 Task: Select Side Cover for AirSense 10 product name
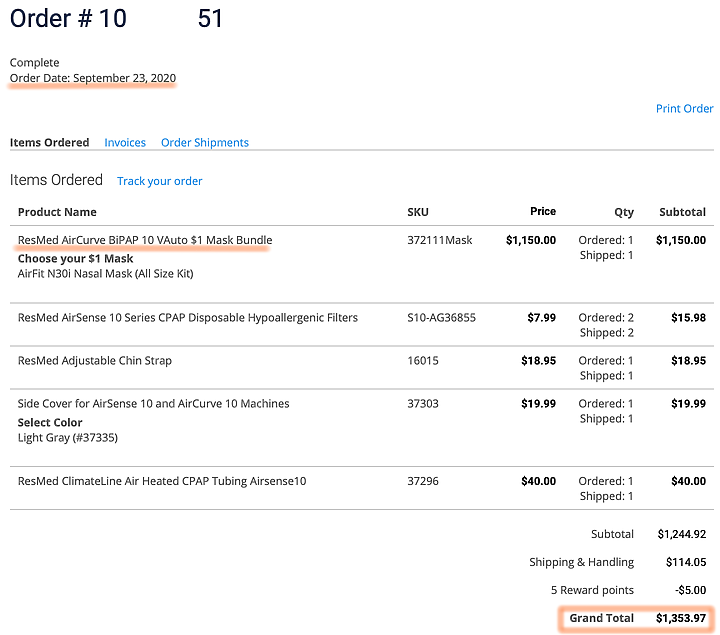[x=153, y=404]
